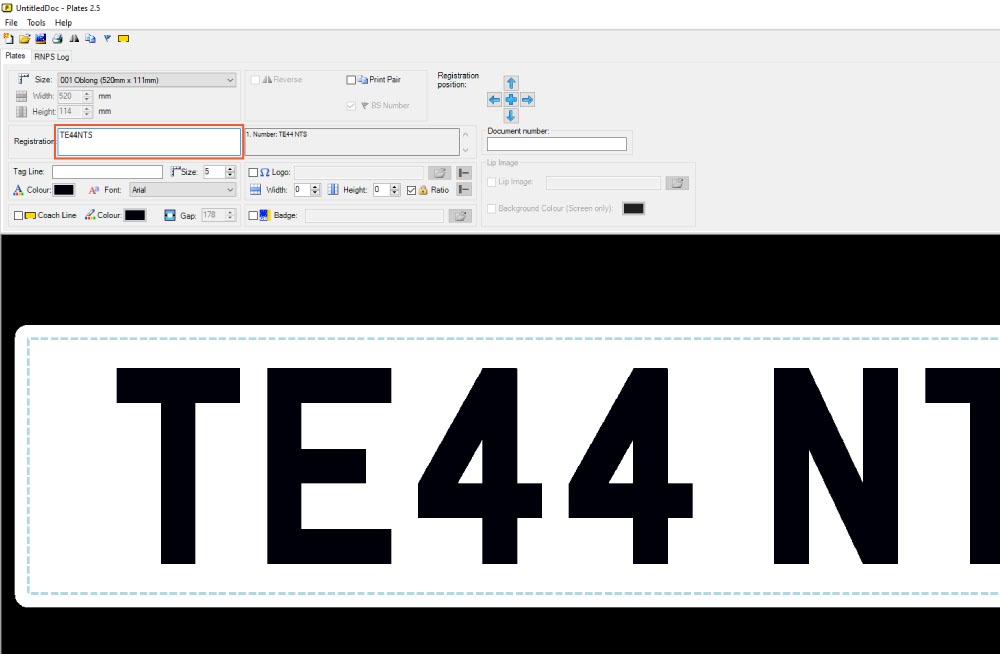
Task: Click the Lip Image file path field
Action: (603, 183)
